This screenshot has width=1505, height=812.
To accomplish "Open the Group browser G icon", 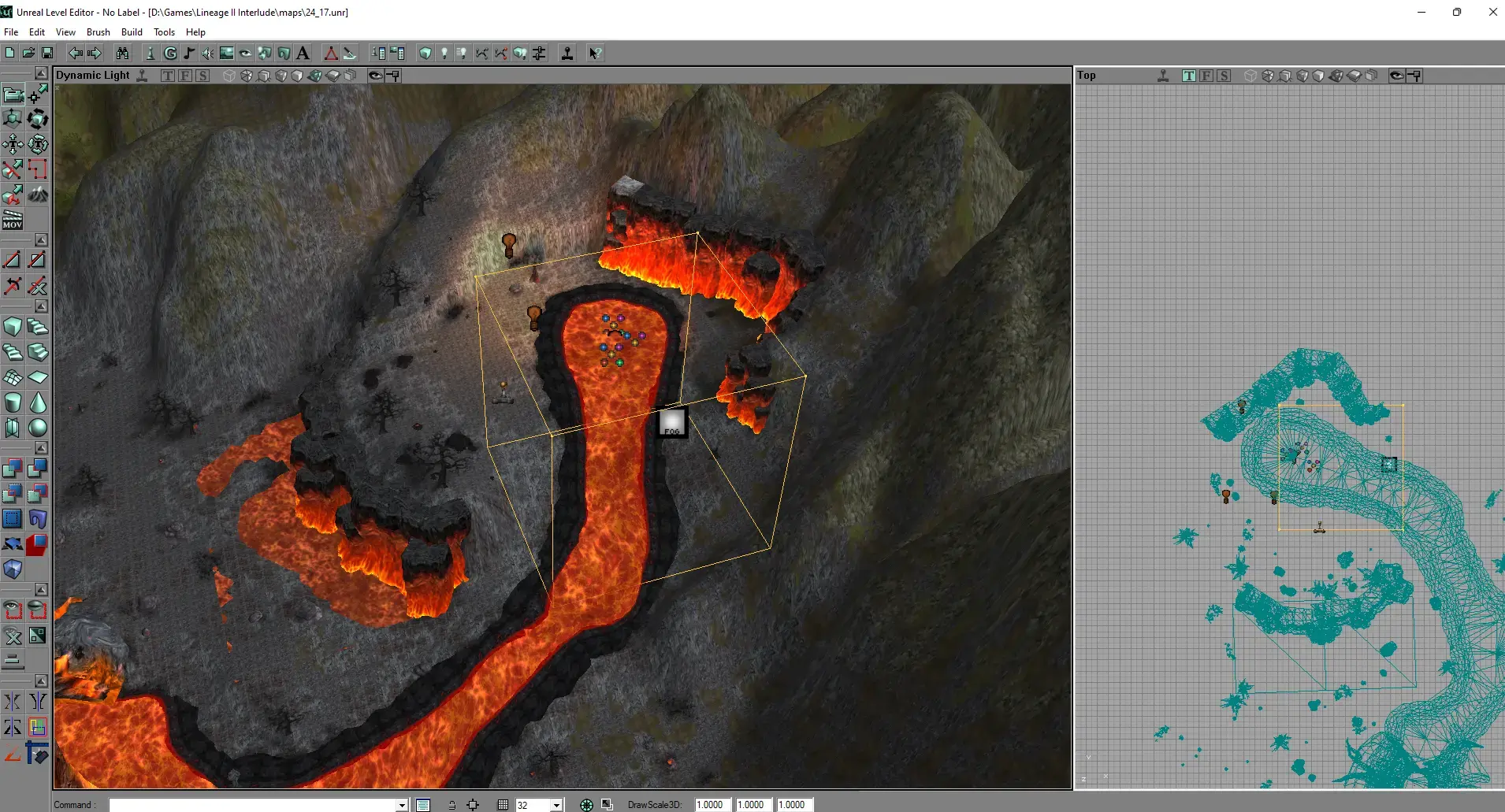I will point(169,53).
